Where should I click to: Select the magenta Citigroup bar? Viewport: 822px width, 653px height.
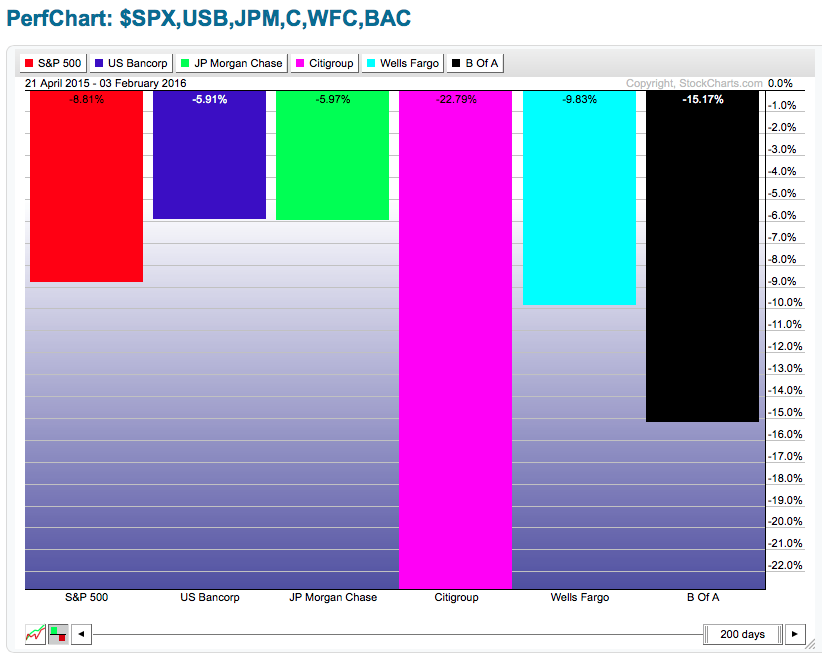point(456,340)
